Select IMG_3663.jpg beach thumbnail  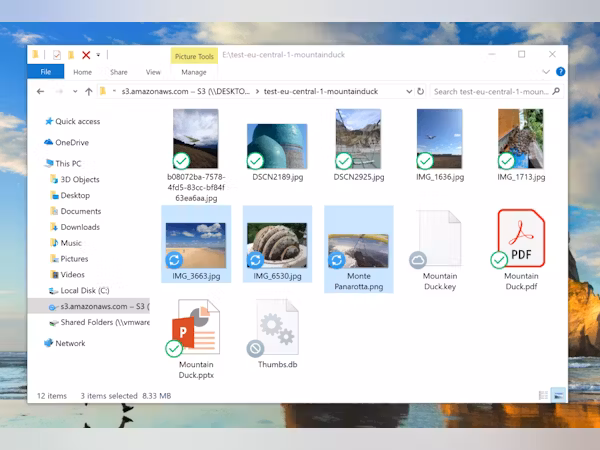[196, 245]
